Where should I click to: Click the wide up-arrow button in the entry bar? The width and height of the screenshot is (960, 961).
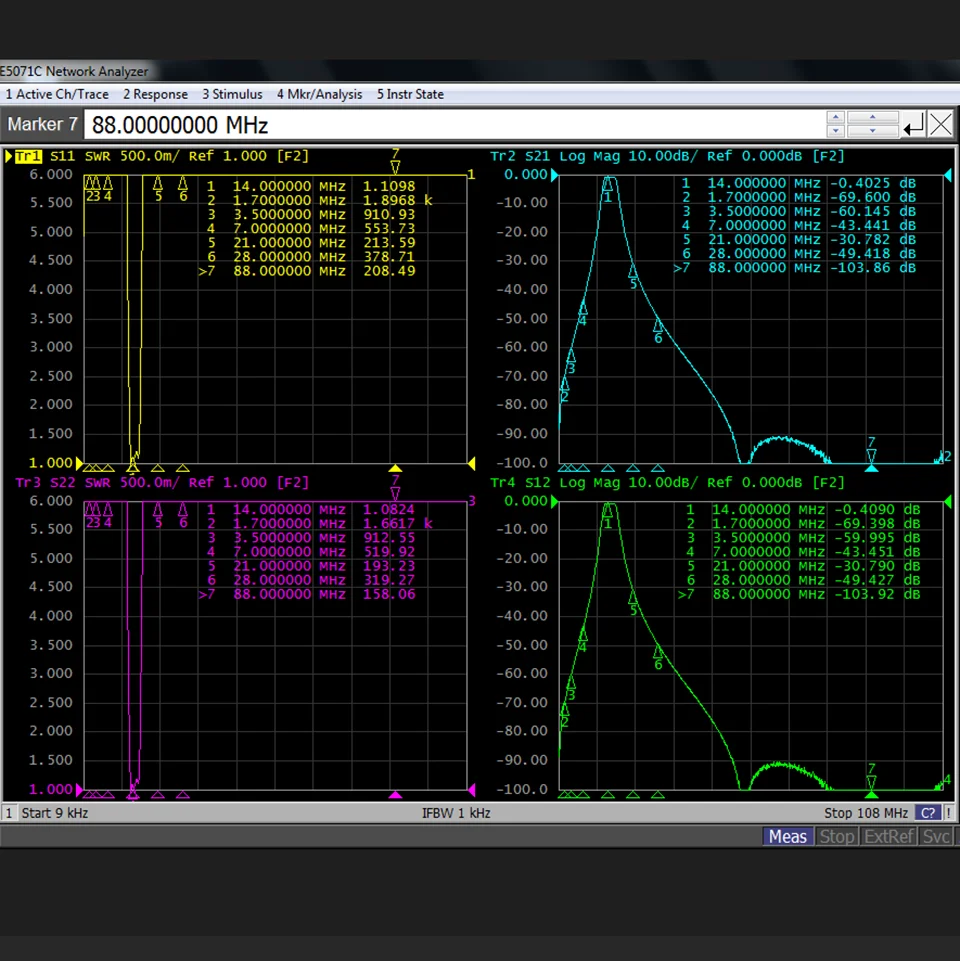pyautogui.click(x=873, y=118)
